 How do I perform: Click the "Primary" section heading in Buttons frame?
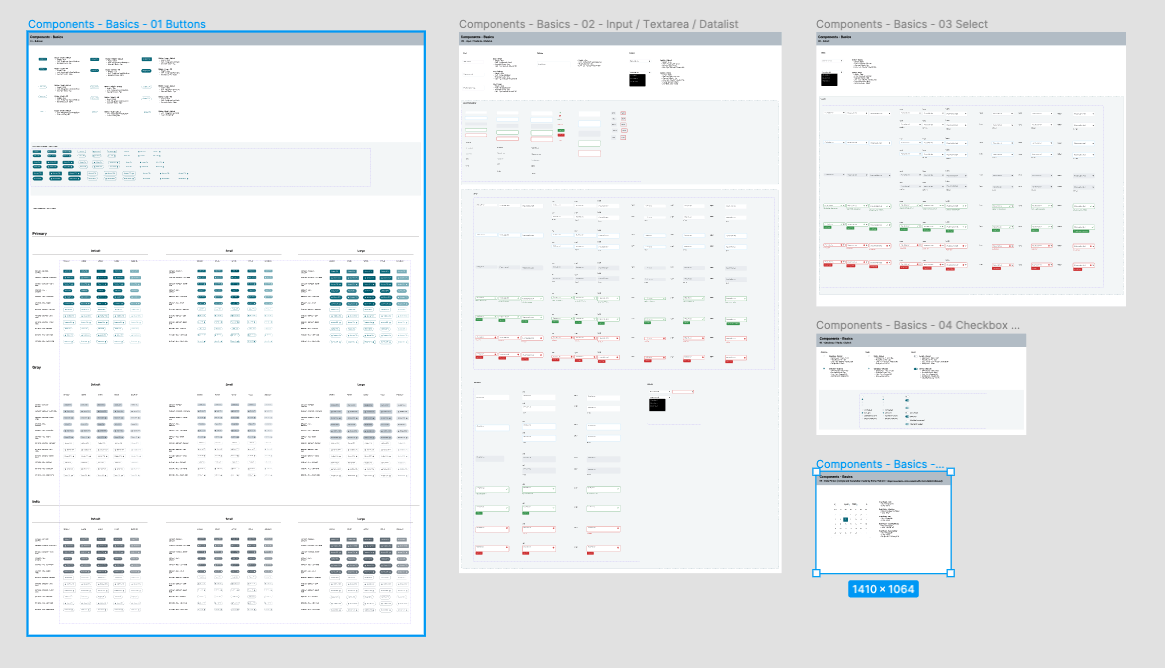[40, 234]
